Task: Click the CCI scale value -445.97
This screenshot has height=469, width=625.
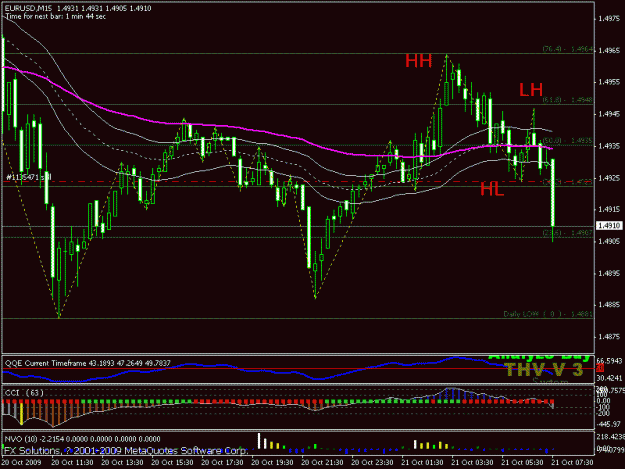Action: (609, 424)
